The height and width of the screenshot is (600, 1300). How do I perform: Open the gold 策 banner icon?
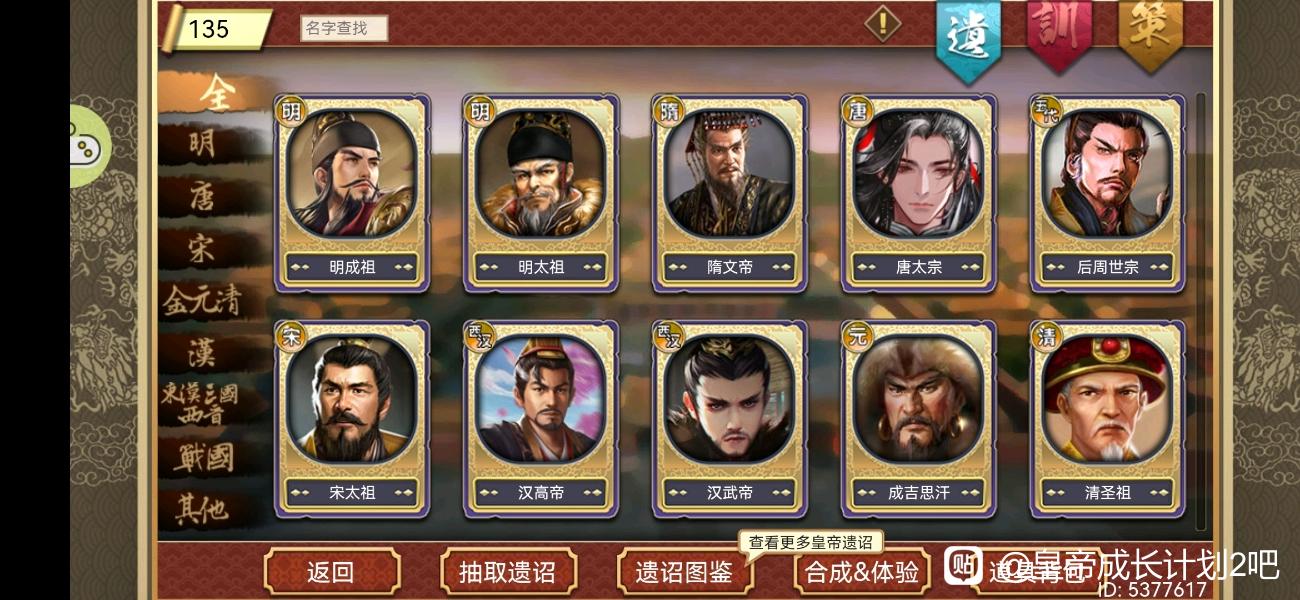click(1150, 32)
